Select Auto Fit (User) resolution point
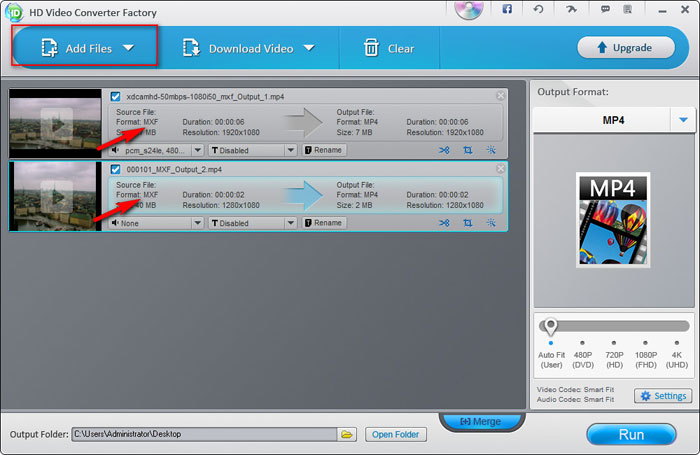The height and width of the screenshot is (455, 700). pos(551,343)
